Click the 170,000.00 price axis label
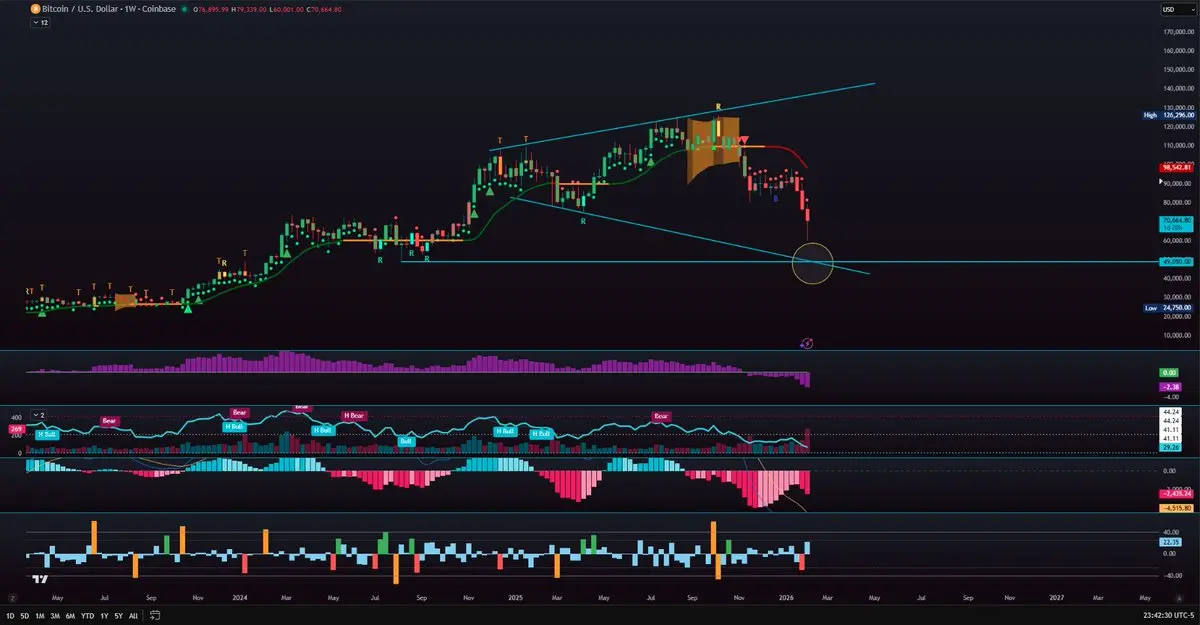Screen dimensions: 1200x625 click(1179, 32)
